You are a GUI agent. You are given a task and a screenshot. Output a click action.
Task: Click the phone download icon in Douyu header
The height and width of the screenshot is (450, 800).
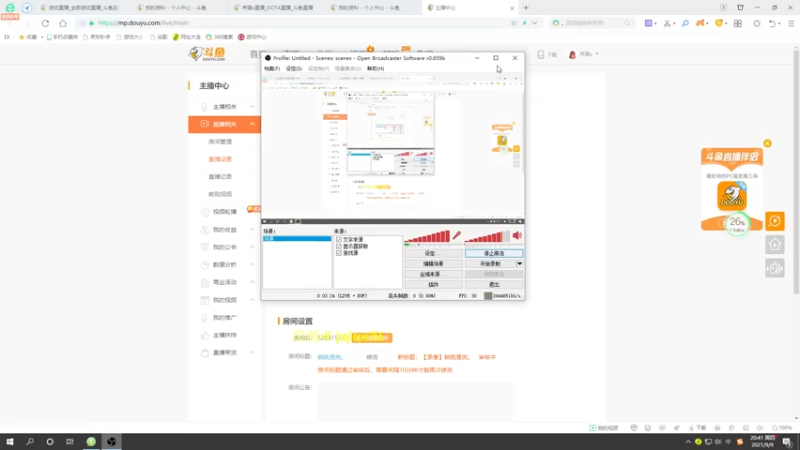541,54
